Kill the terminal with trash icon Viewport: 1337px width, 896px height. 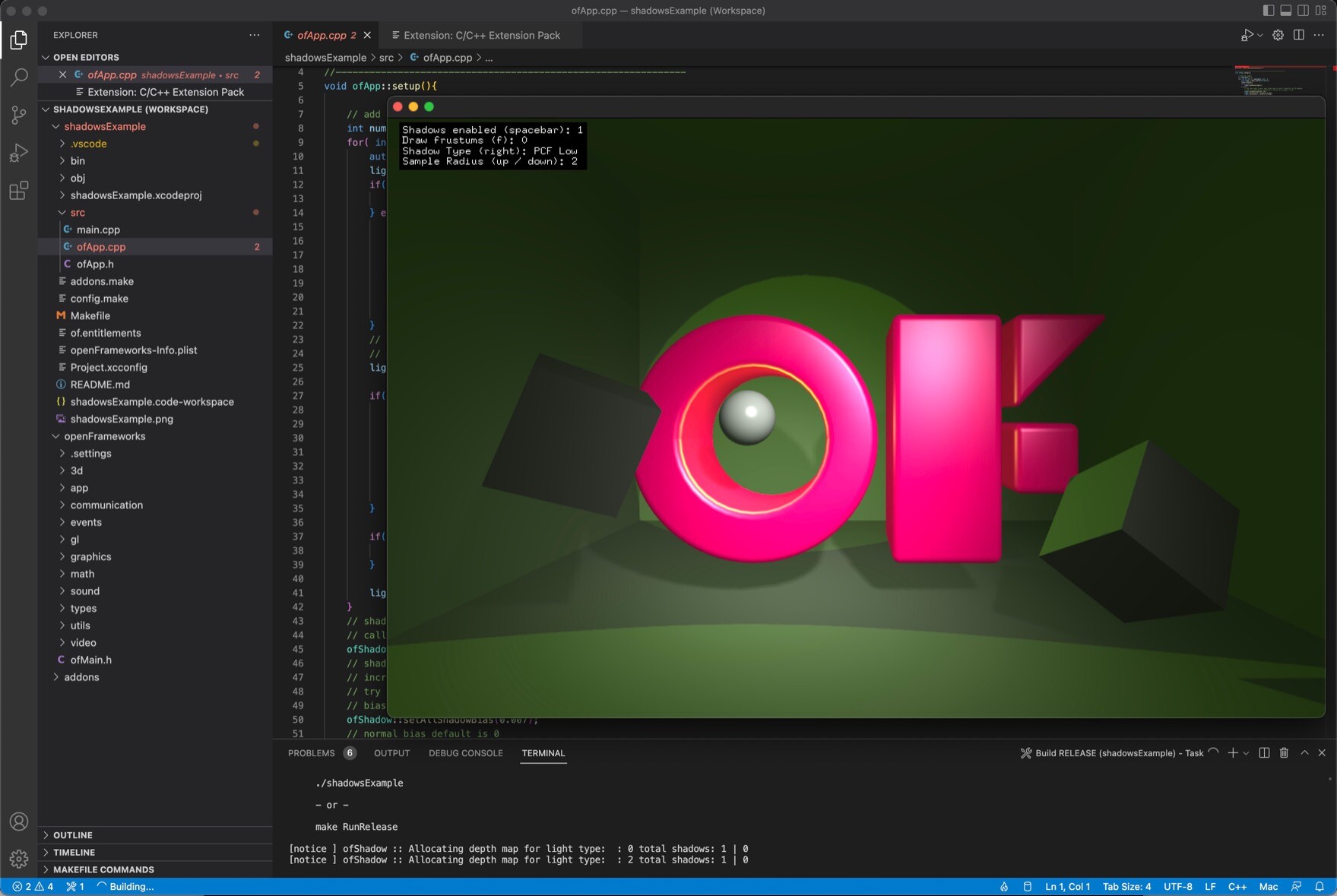click(x=1285, y=753)
